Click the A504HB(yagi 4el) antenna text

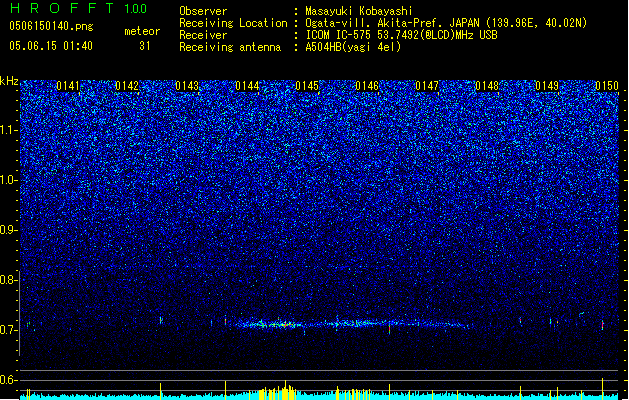coord(353,47)
